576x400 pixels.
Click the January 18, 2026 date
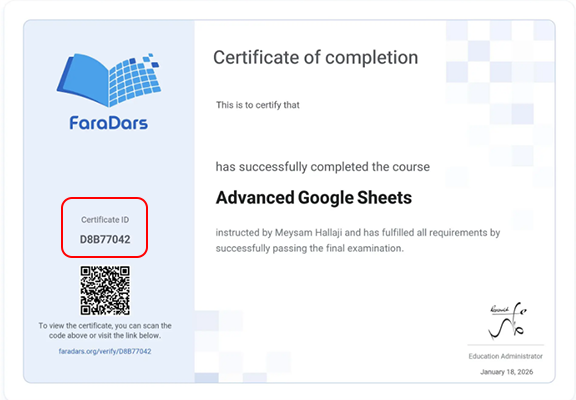507,372
